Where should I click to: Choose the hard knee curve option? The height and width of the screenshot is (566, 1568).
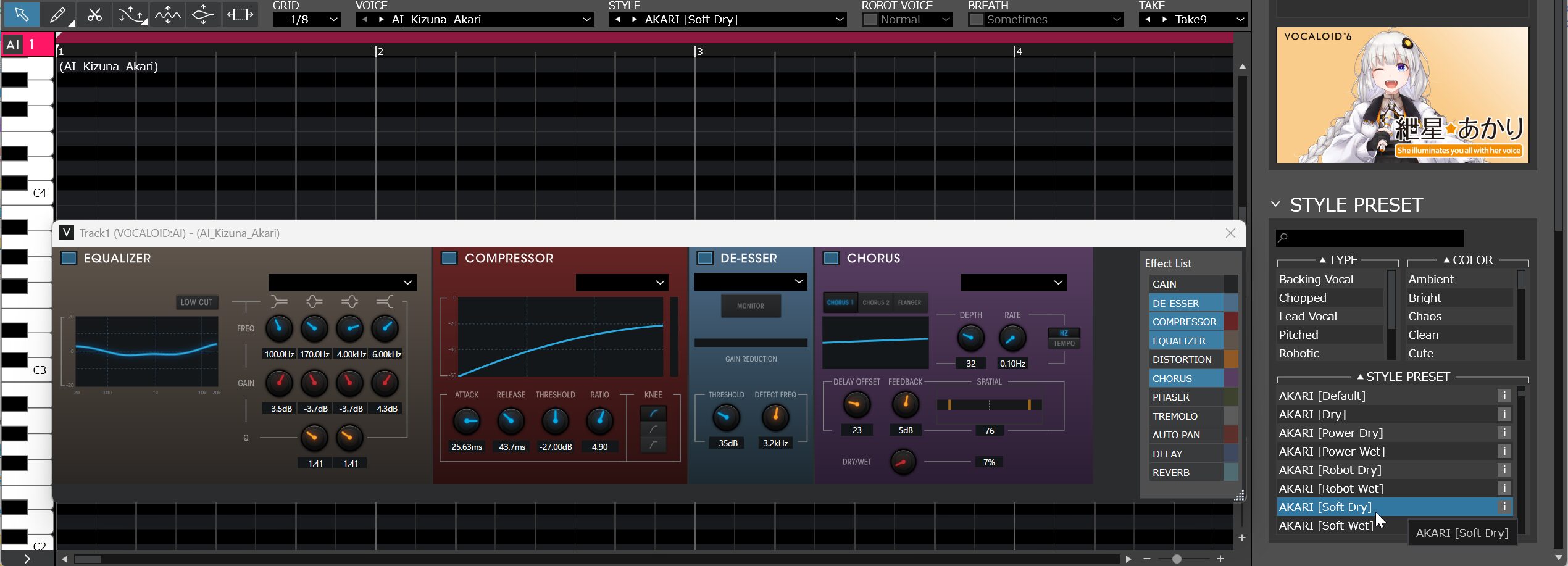(653, 444)
